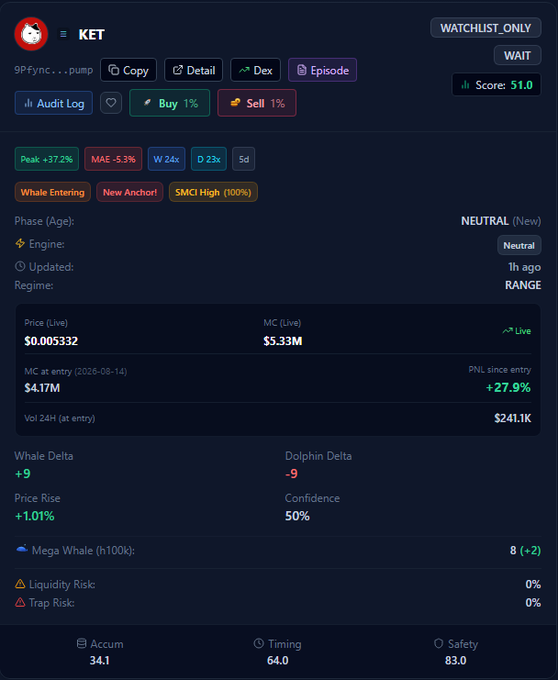Viewport: 558px width, 680px height.
Task: Click the KET token name
Action: [x=91, y=34]
